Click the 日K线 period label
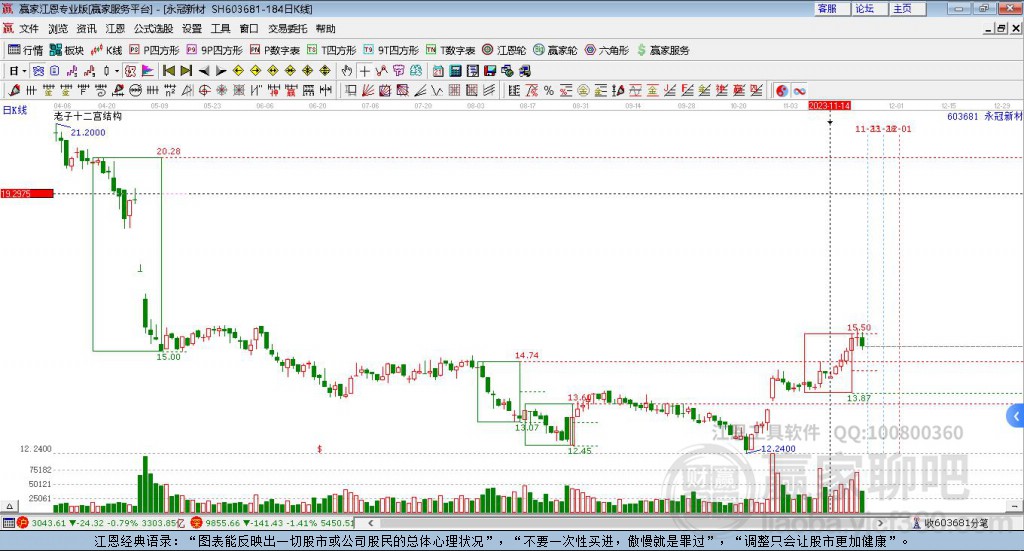 15,110
